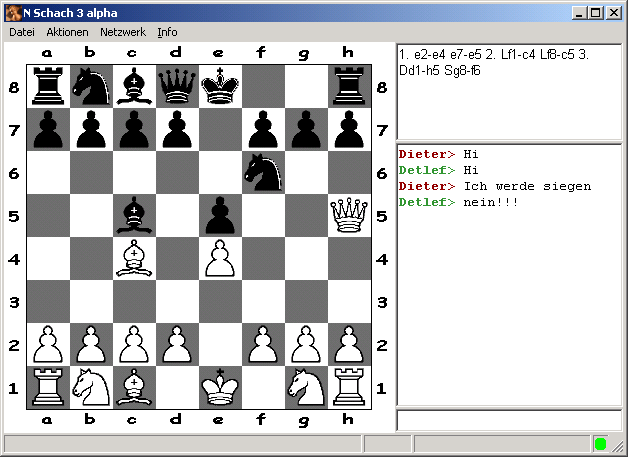Select the black pawn on g7

306,130
